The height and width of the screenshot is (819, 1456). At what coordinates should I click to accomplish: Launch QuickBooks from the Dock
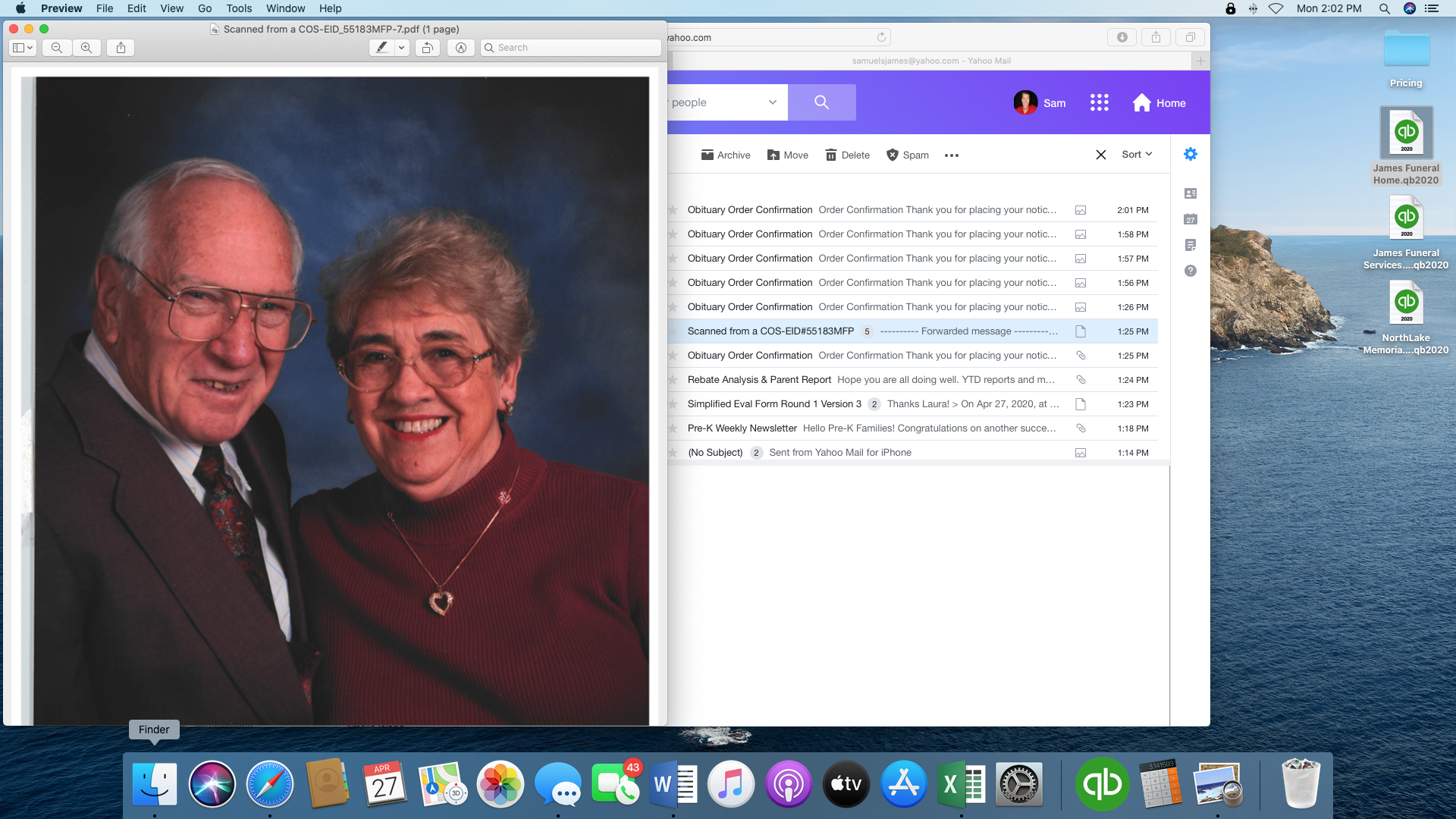(1102, 784)
